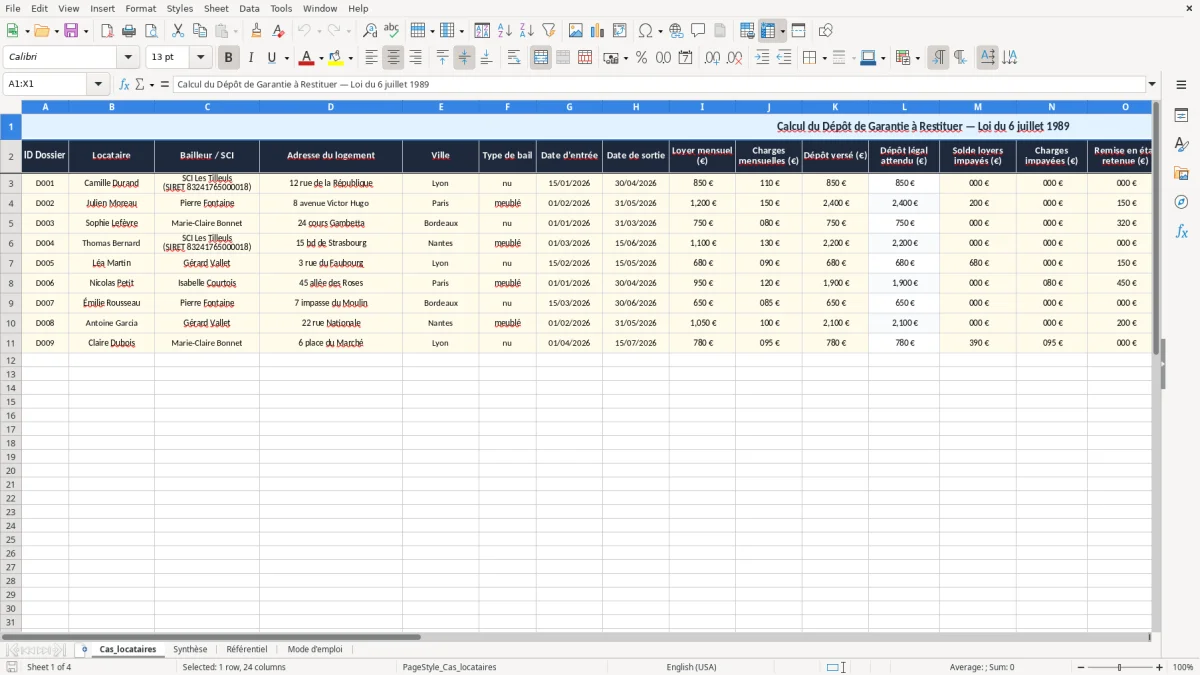Insert a hyperlink

[676, 31]
